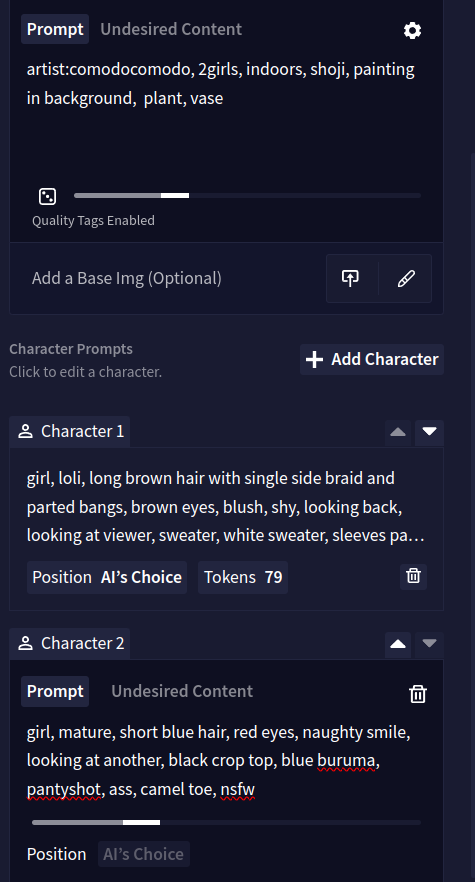This screenshot has height=882, width=475.
Task: Move Character 1 down with the arrow
Action: (x=429, y=432)
